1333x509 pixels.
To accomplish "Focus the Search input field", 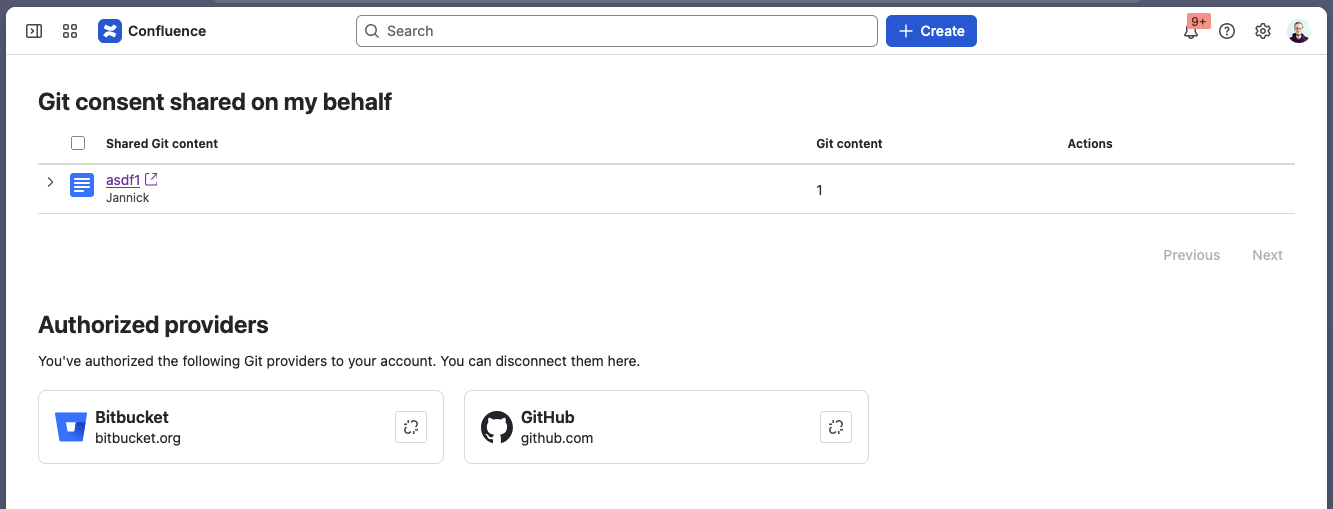I will pyautogui.click(x=616, y=31).
